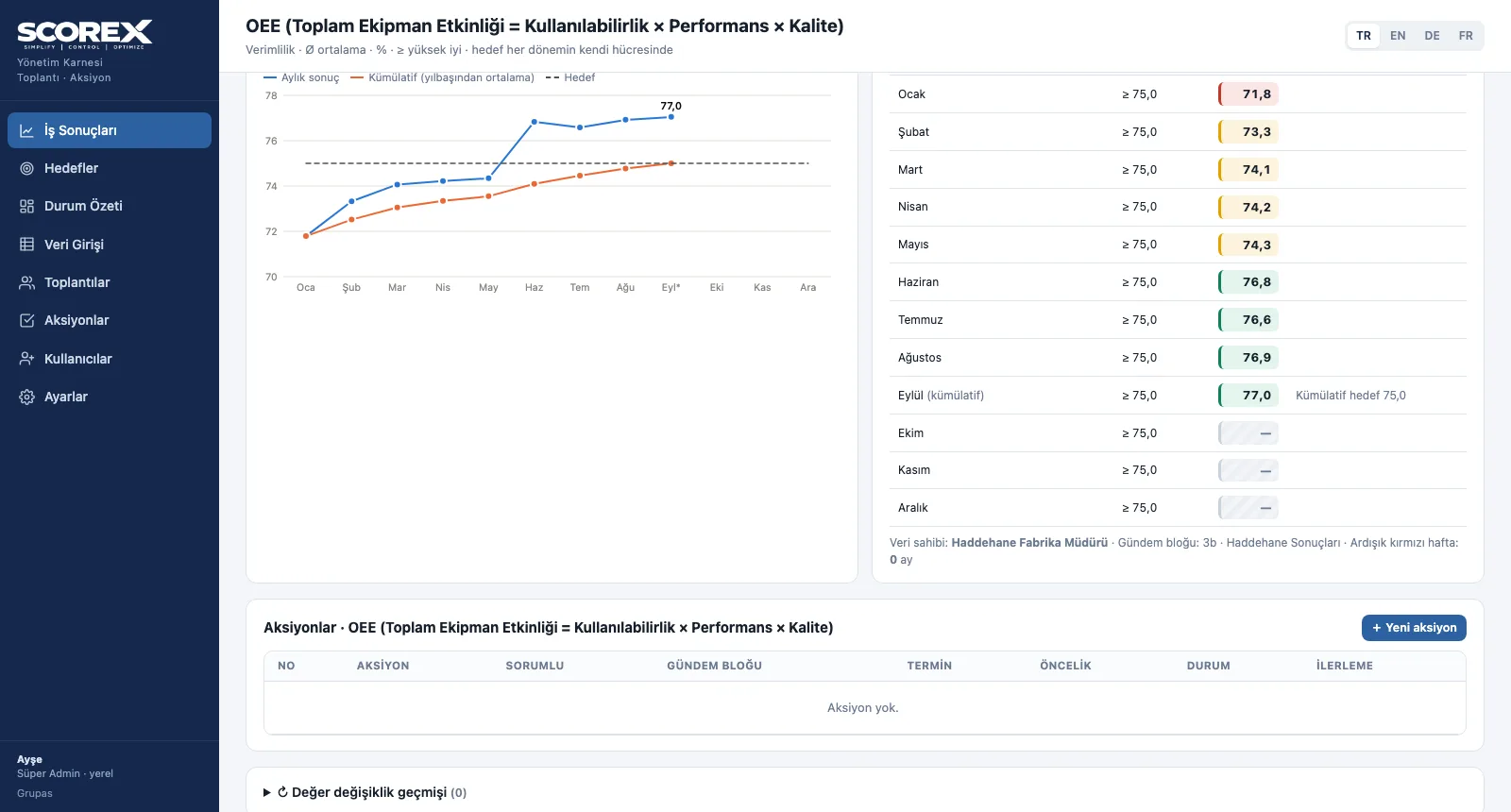Go to Durum Özeti page
The width and height of the screenshot is (1511, 812).
[x=110, y=206]
